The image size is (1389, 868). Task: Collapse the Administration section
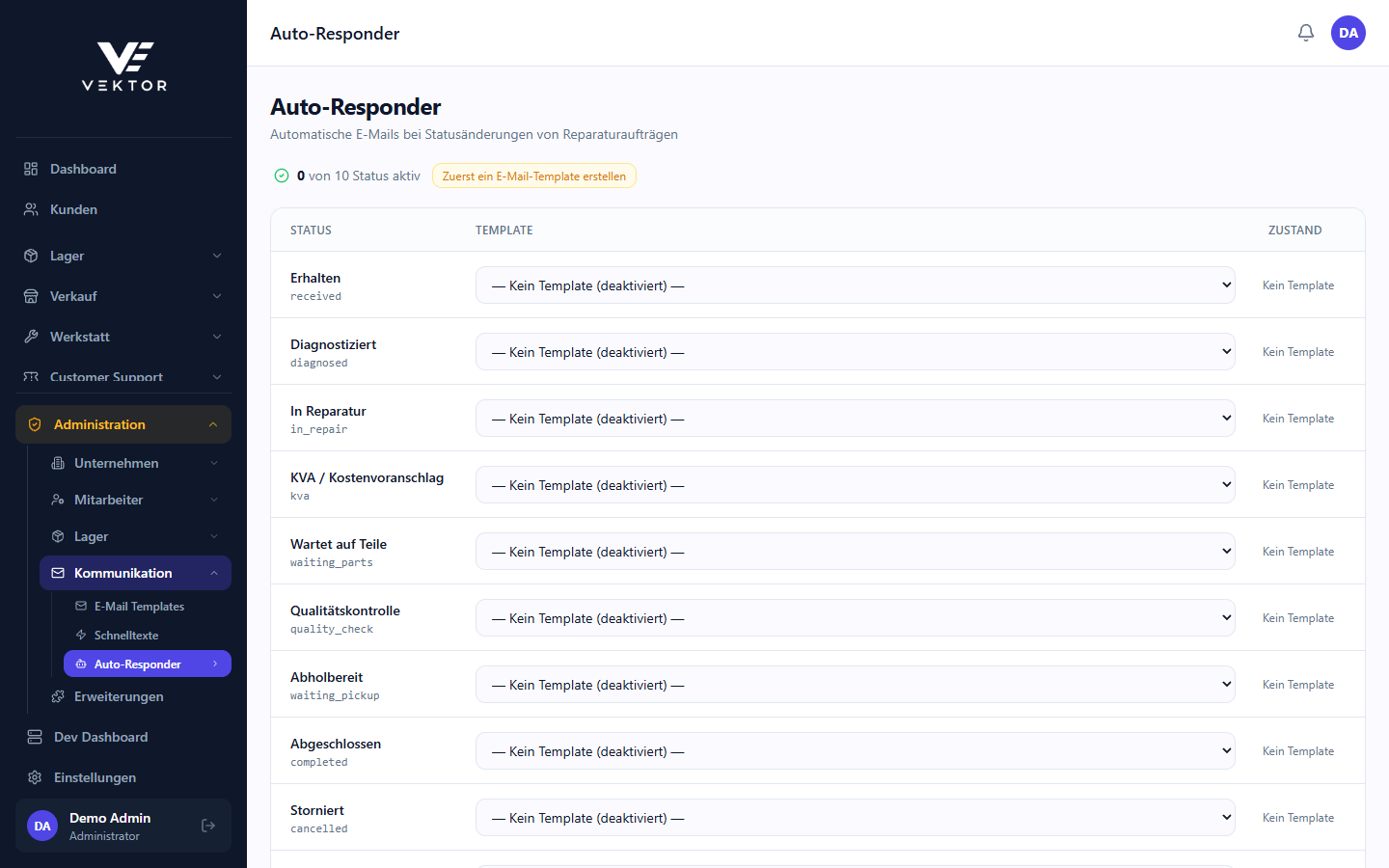(x=123, y=424)
